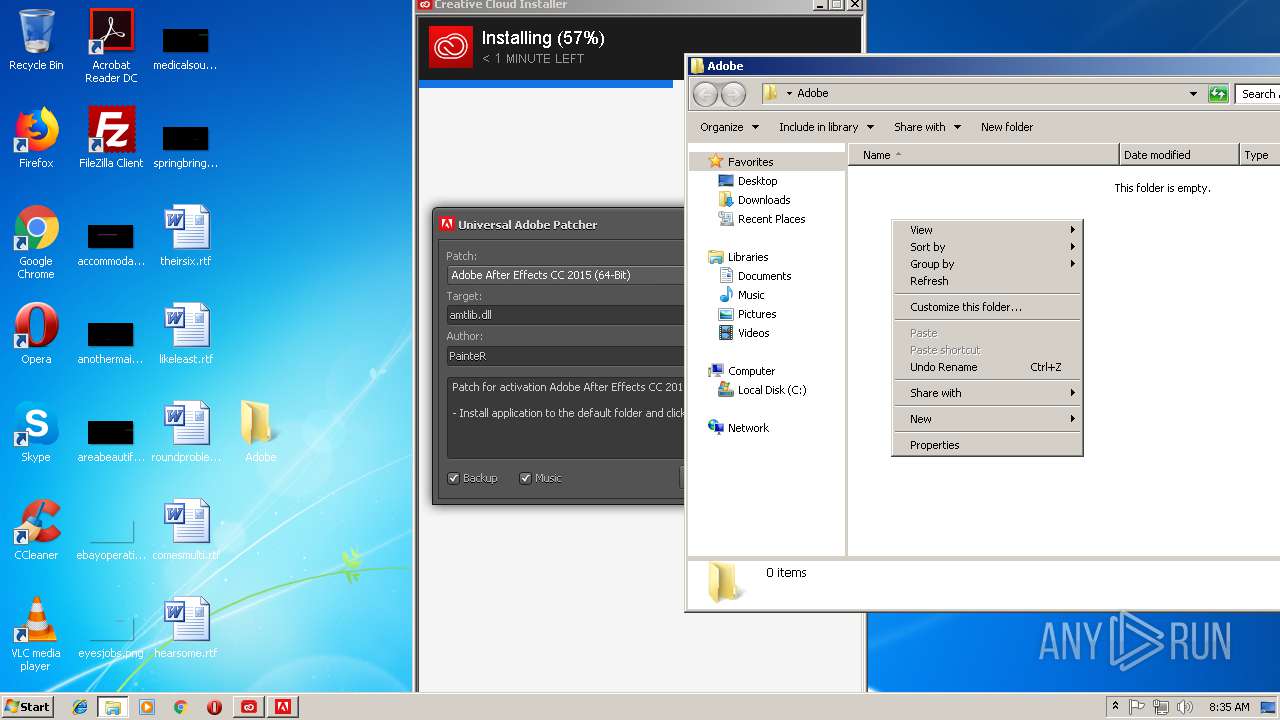Launch Firefox from the desktop
1280x720 pixels.
pyautogui.click(x=36, y=138)
